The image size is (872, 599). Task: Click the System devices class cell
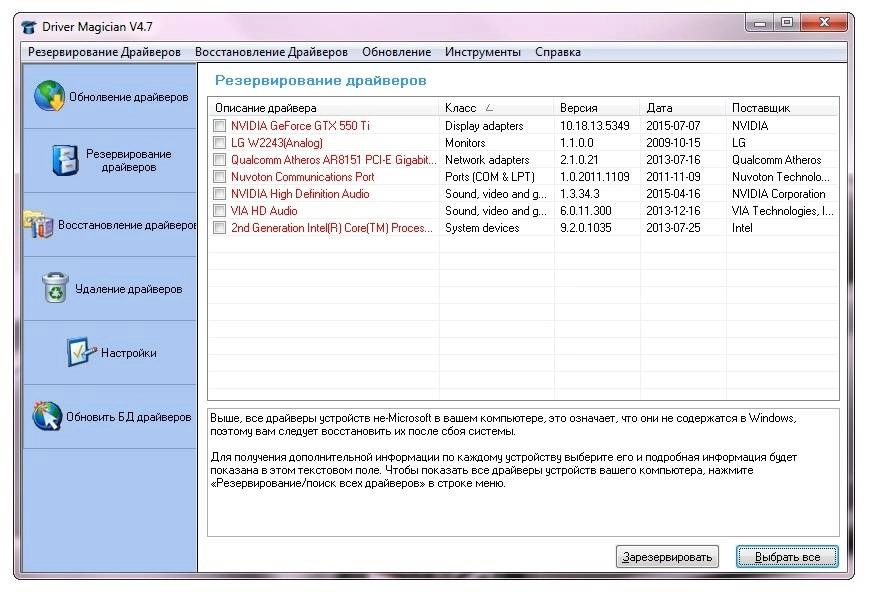point(482,228)
